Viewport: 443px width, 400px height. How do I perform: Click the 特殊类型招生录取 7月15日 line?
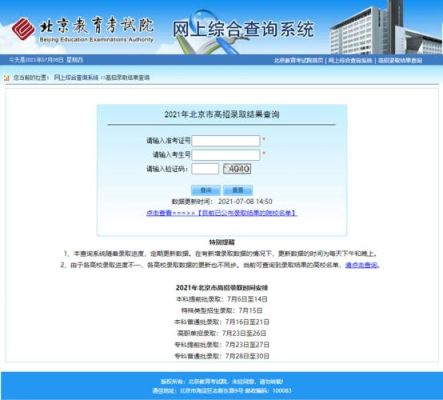(222, 310)
